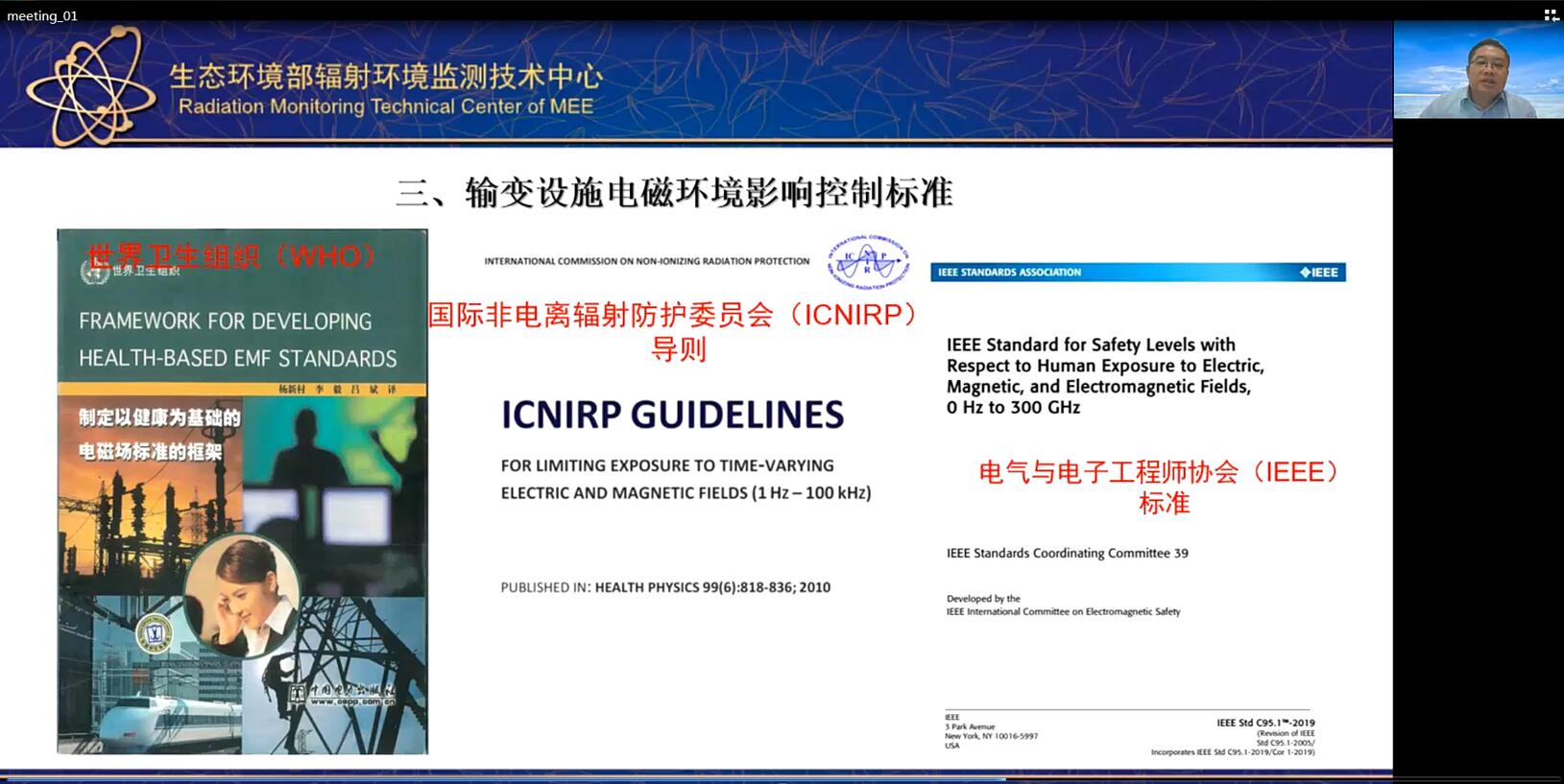Click the circular emblem badge on the book cover

tap(153, 634)
